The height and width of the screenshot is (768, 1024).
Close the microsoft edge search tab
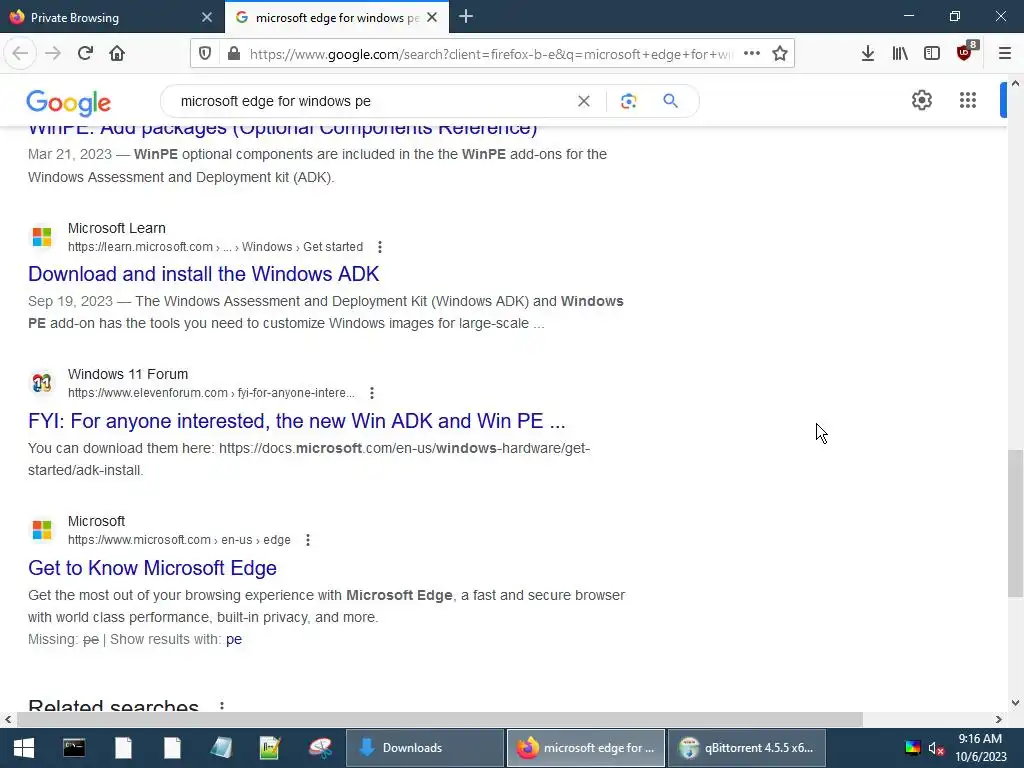click(x=432, y=18)
